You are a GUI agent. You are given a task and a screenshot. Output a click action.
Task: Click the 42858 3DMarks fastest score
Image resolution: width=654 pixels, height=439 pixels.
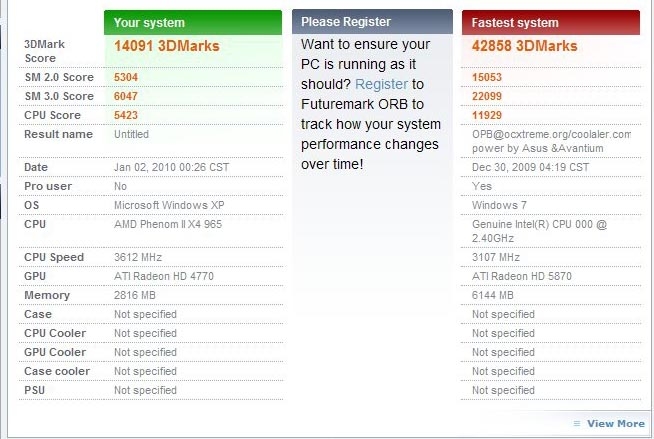525,46
